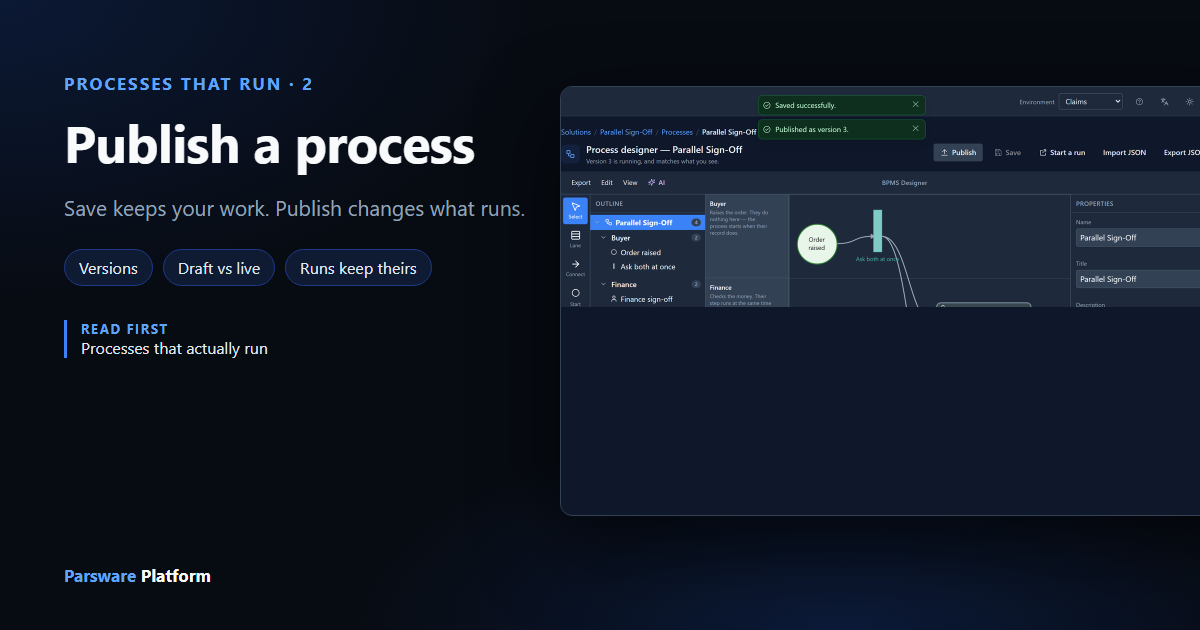
Task: Dismiss the 'Saved successfully' notification
Action: pos(915,104)
